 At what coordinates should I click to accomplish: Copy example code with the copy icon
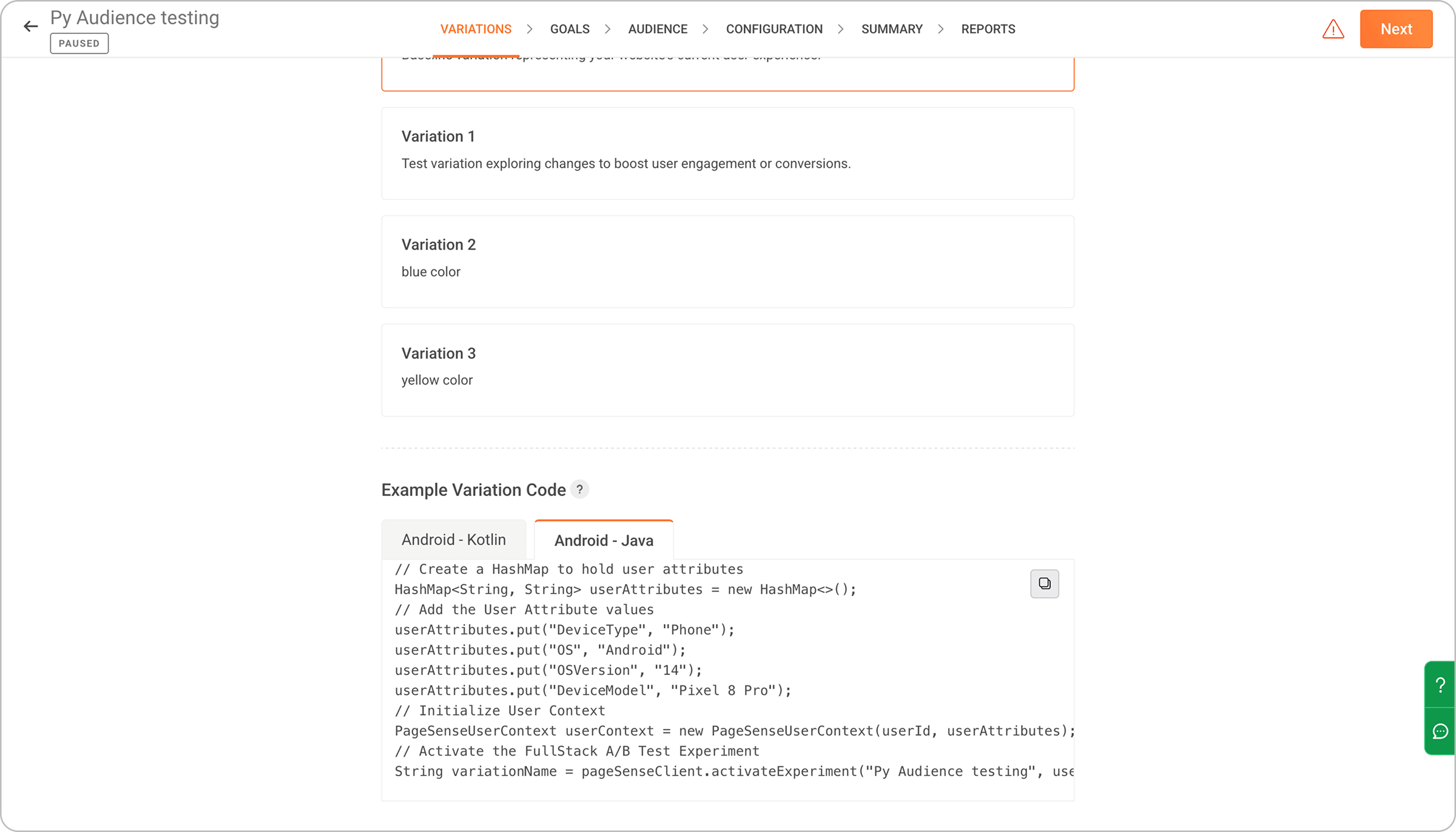pos(1044,583)
